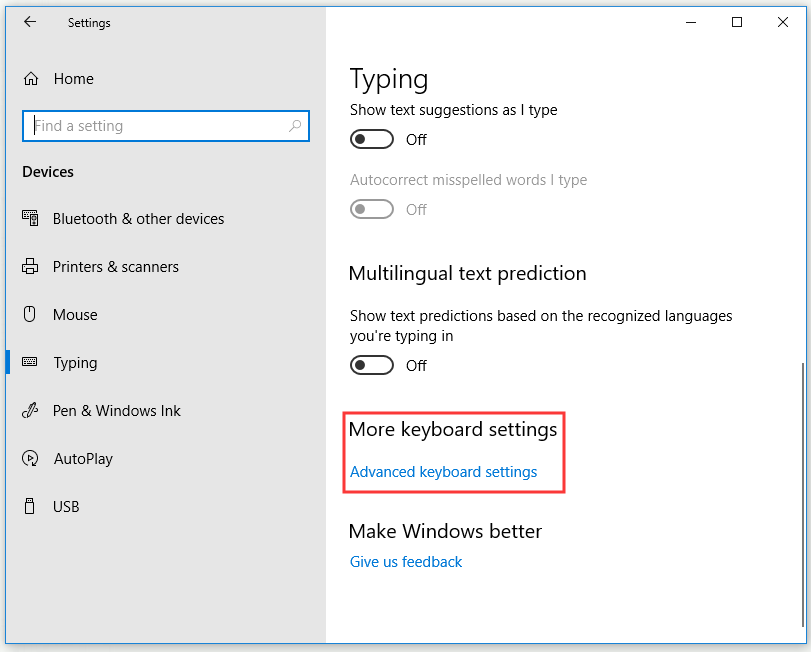Open Advanced keyboard settings link
The height and width of the screenshot is (652, 811).
click(443, 472)
